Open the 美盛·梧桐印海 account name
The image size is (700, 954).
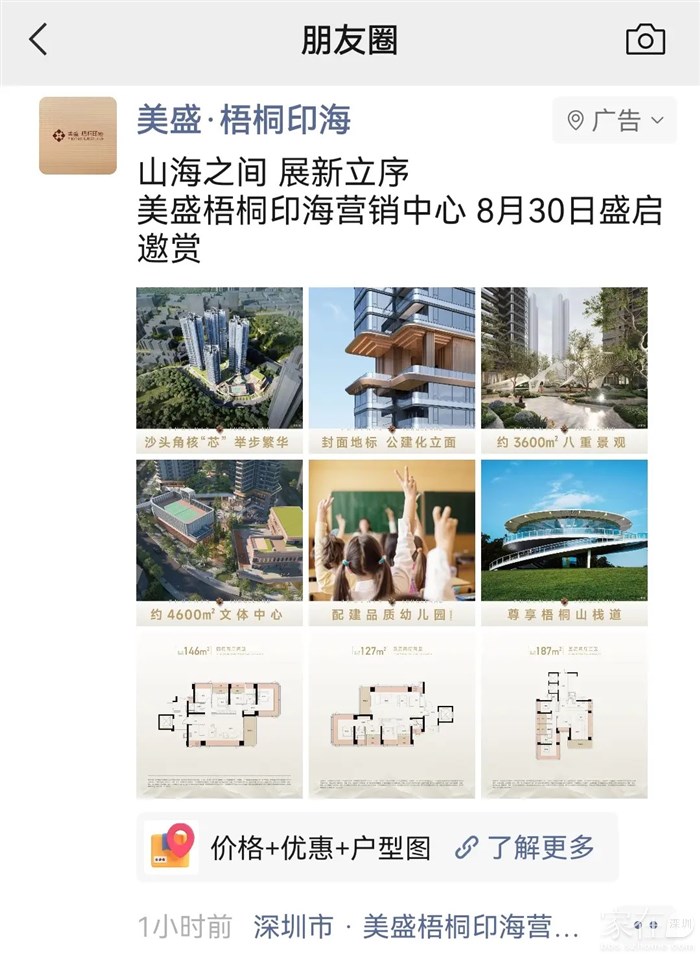(244, 119)
